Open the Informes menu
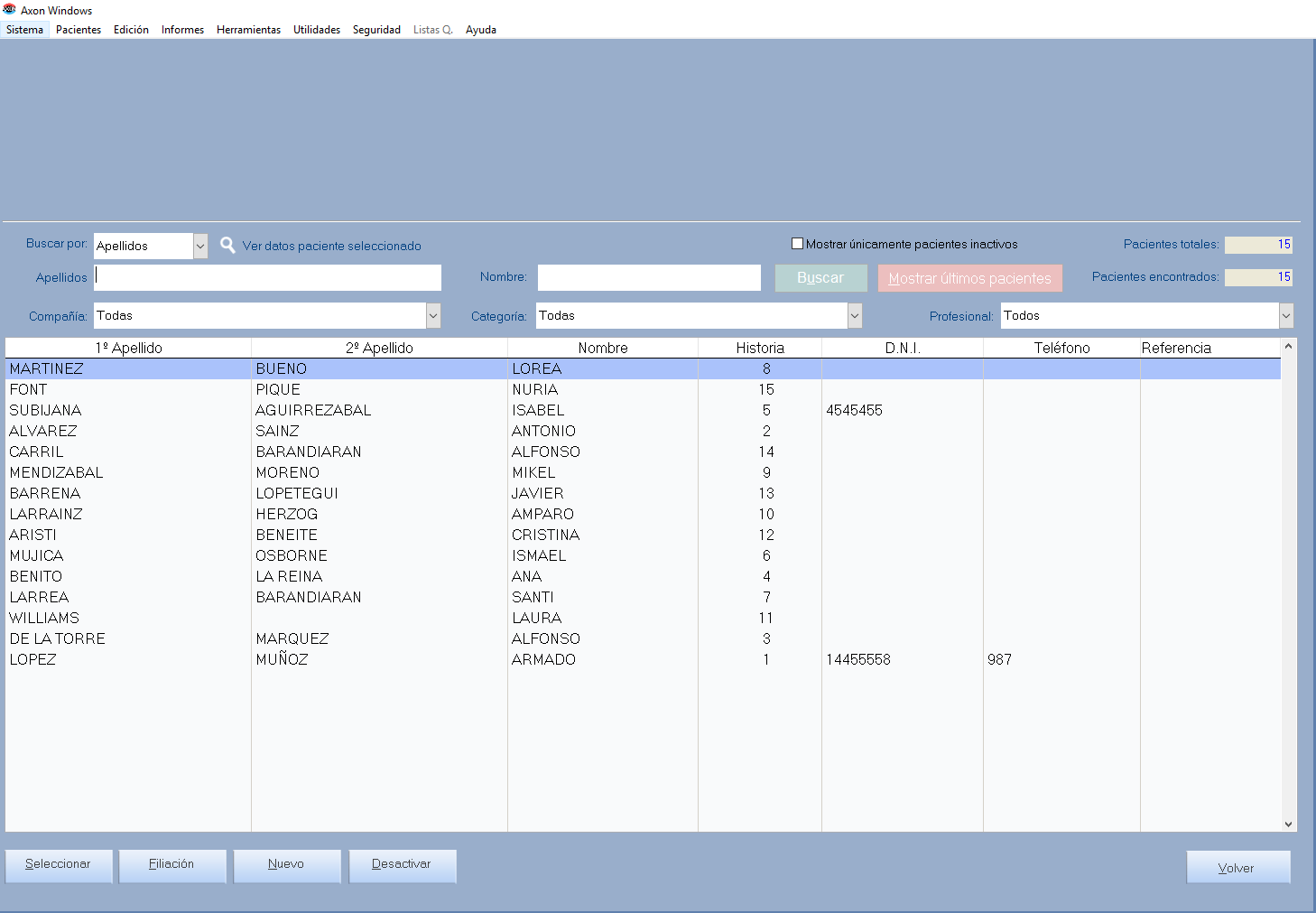The height and width of the screenshot is (913, 1316). tap(182, 30)
